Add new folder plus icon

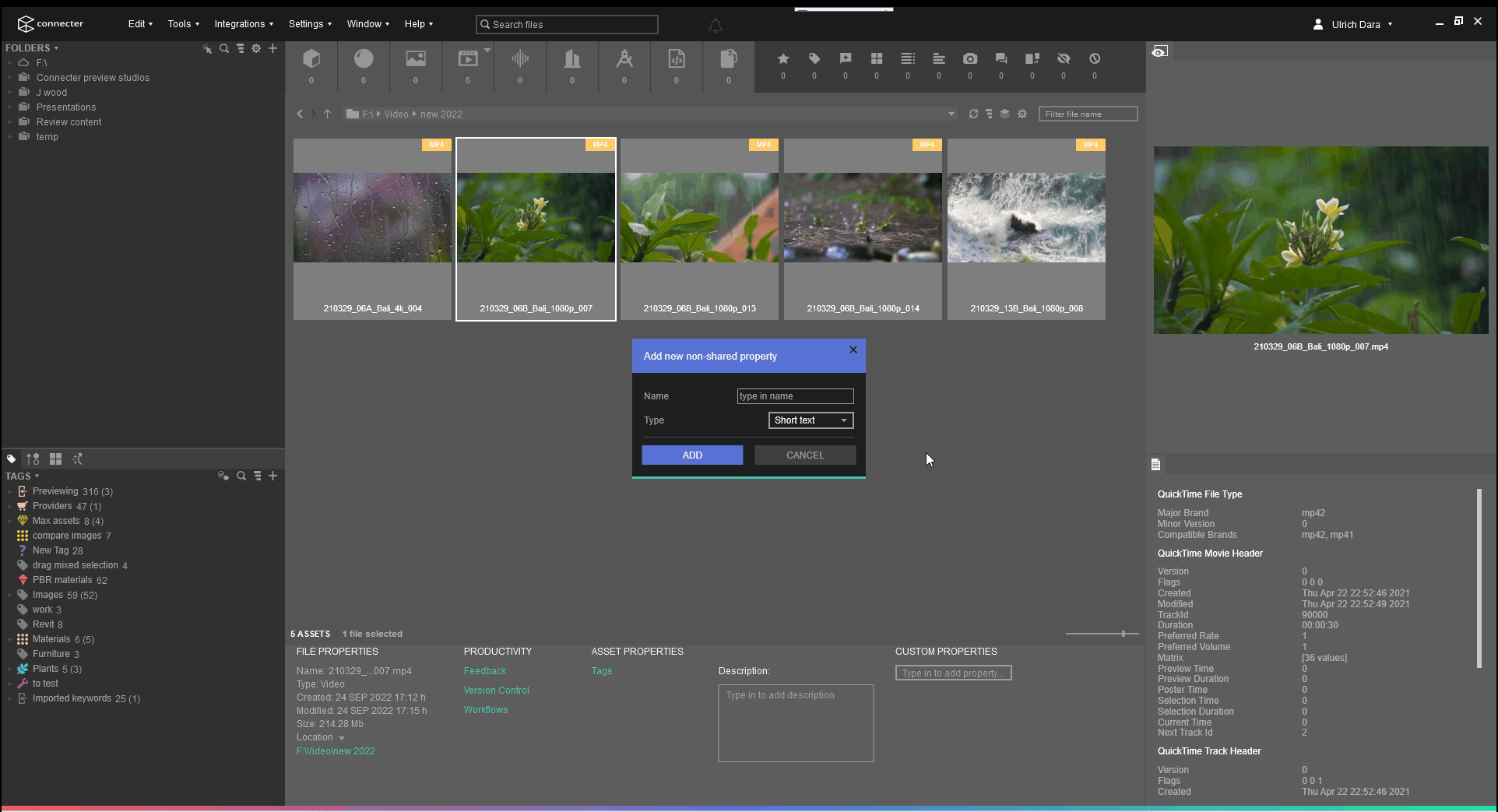point(273,48)
